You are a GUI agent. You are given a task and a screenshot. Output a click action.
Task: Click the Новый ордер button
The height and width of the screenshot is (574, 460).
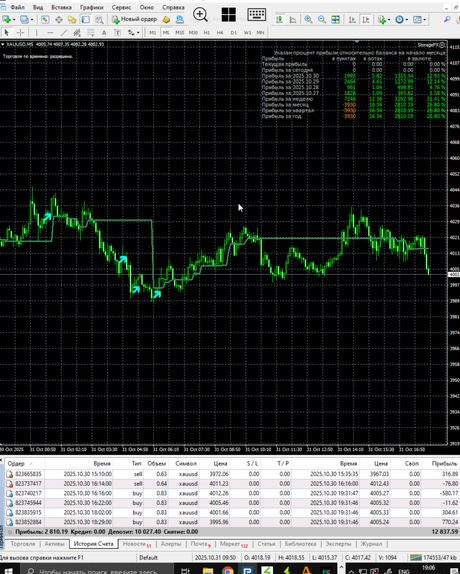pyautogui.click(x=135, y=19)
